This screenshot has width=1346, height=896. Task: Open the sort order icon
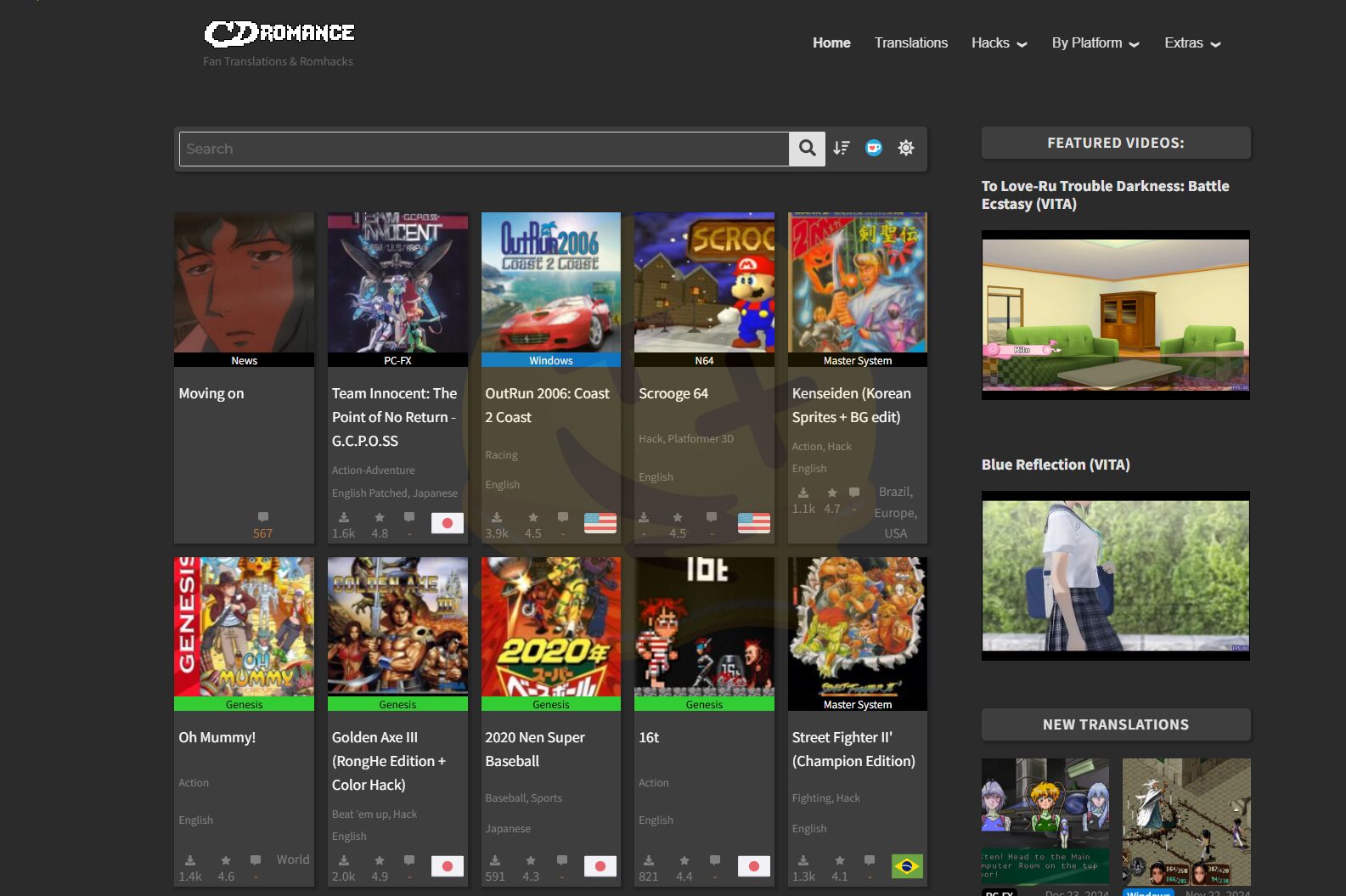[x=842, y=148]
